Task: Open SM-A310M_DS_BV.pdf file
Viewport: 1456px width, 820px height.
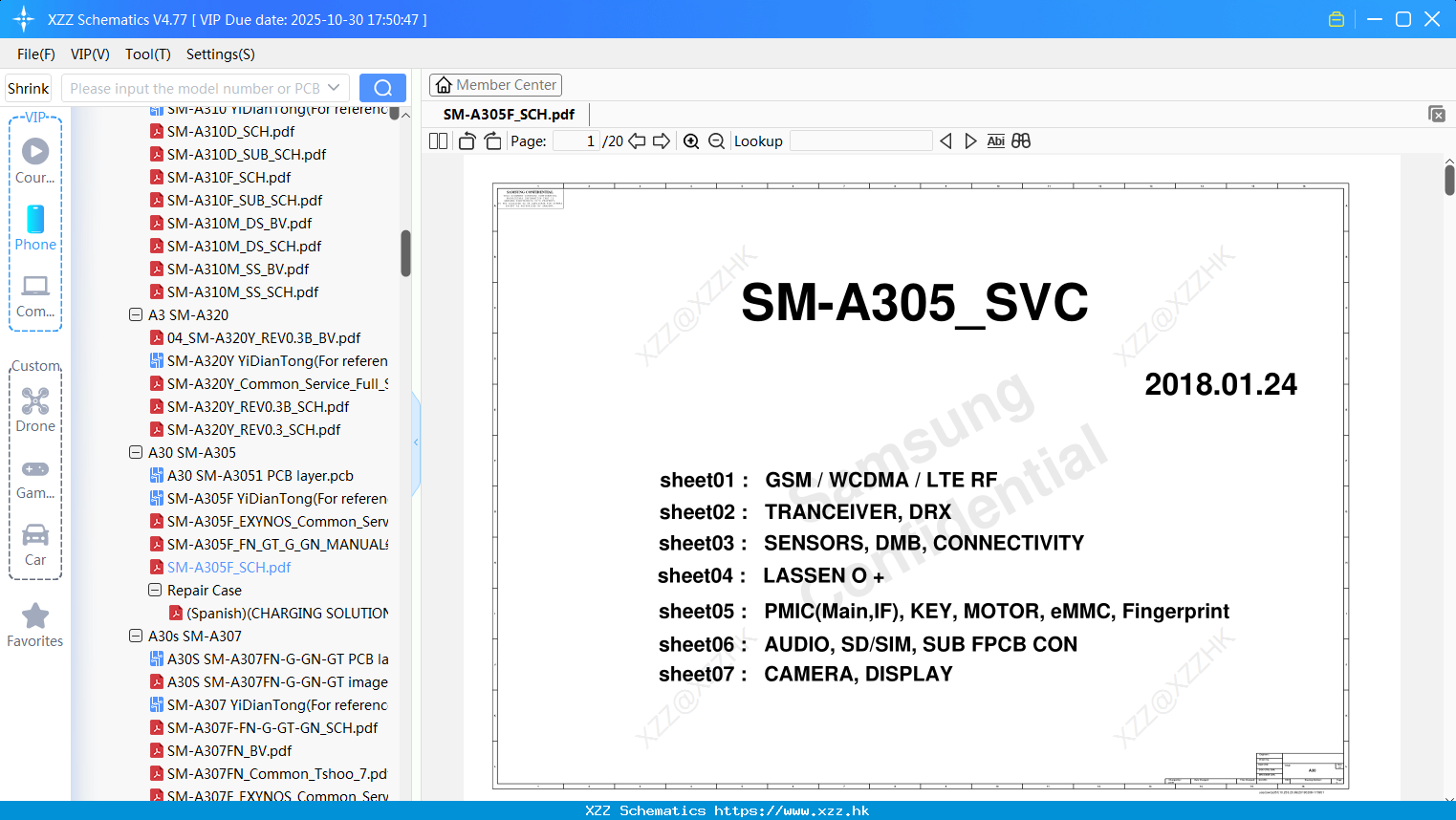Action: (239, 223)
